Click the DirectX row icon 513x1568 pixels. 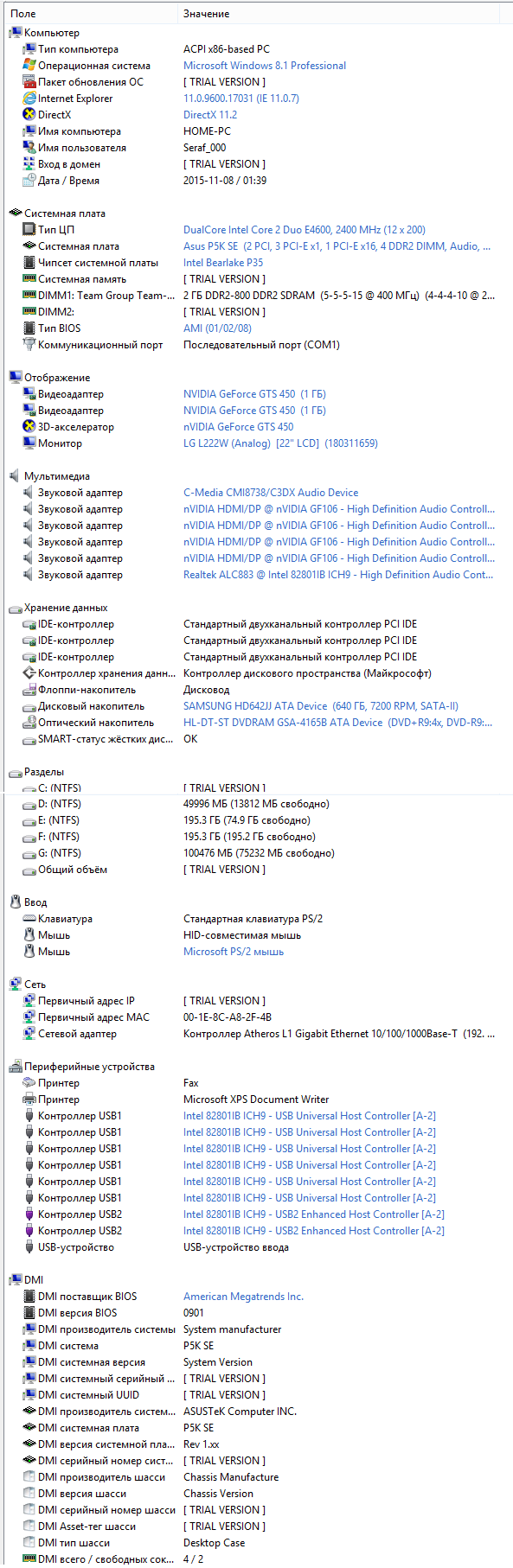tap(29, 115)
